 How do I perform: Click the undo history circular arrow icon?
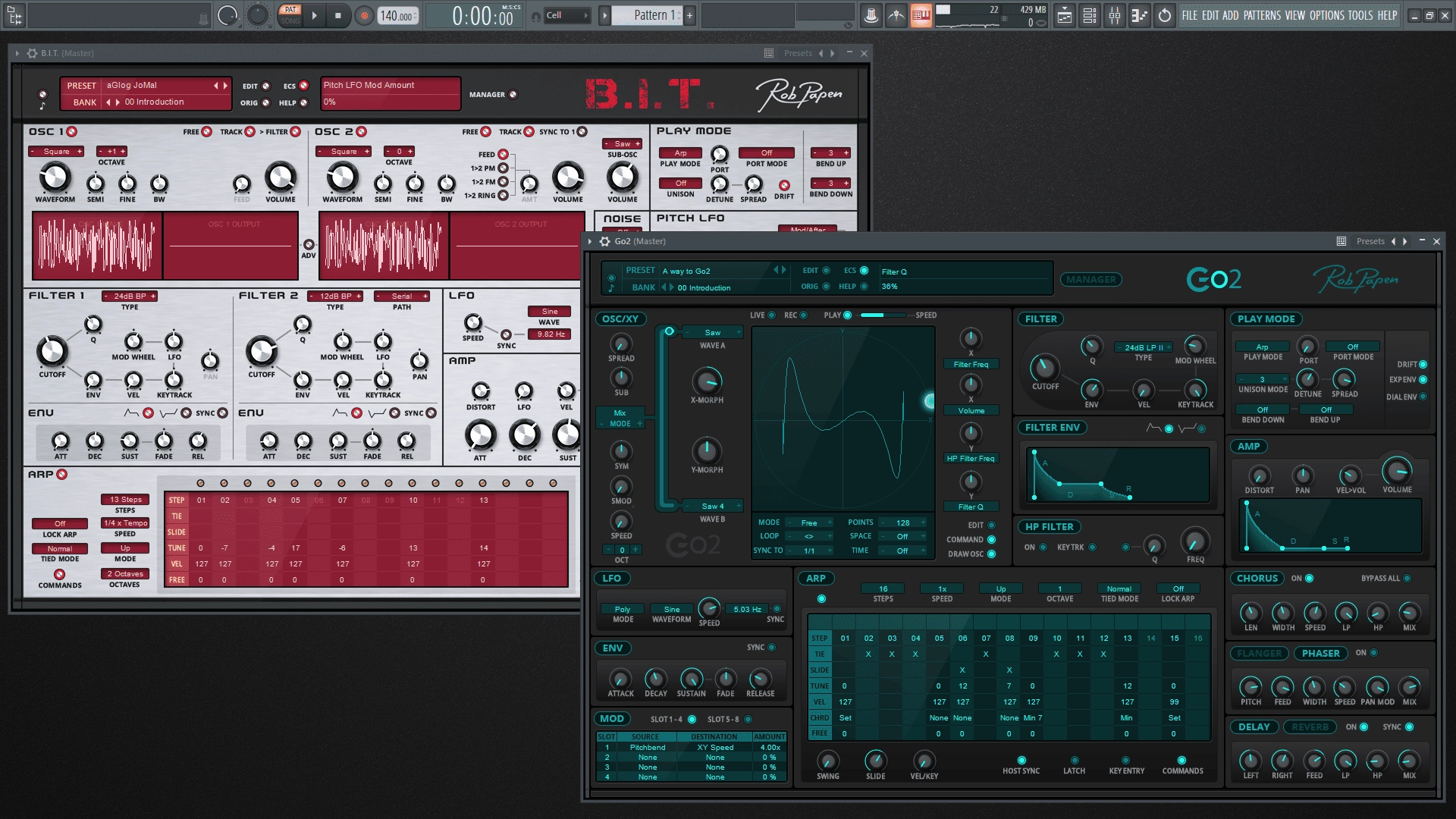[1165, 15]
